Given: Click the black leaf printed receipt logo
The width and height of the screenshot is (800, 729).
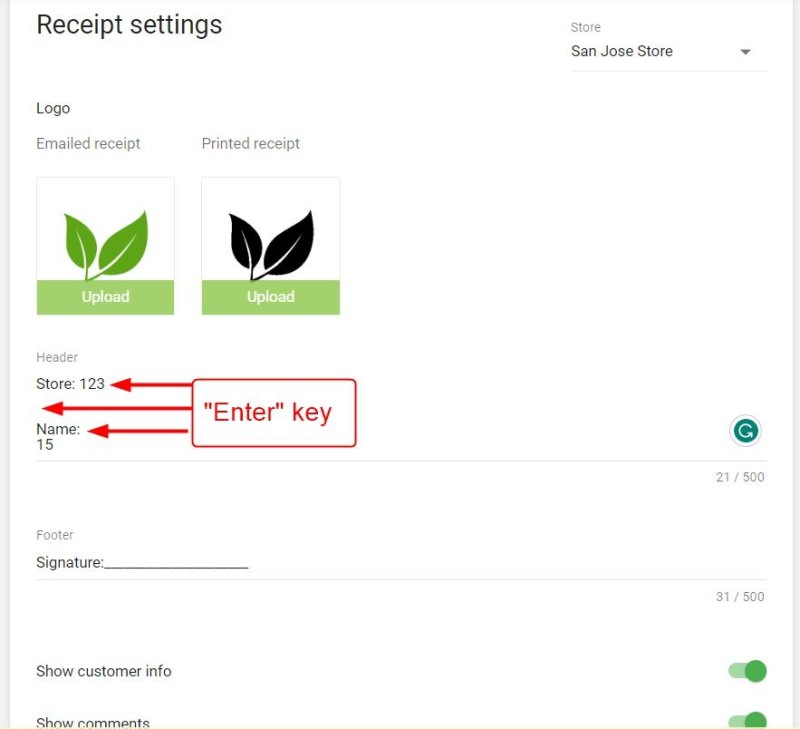Looking at the screenshot, I should (271, 244).
